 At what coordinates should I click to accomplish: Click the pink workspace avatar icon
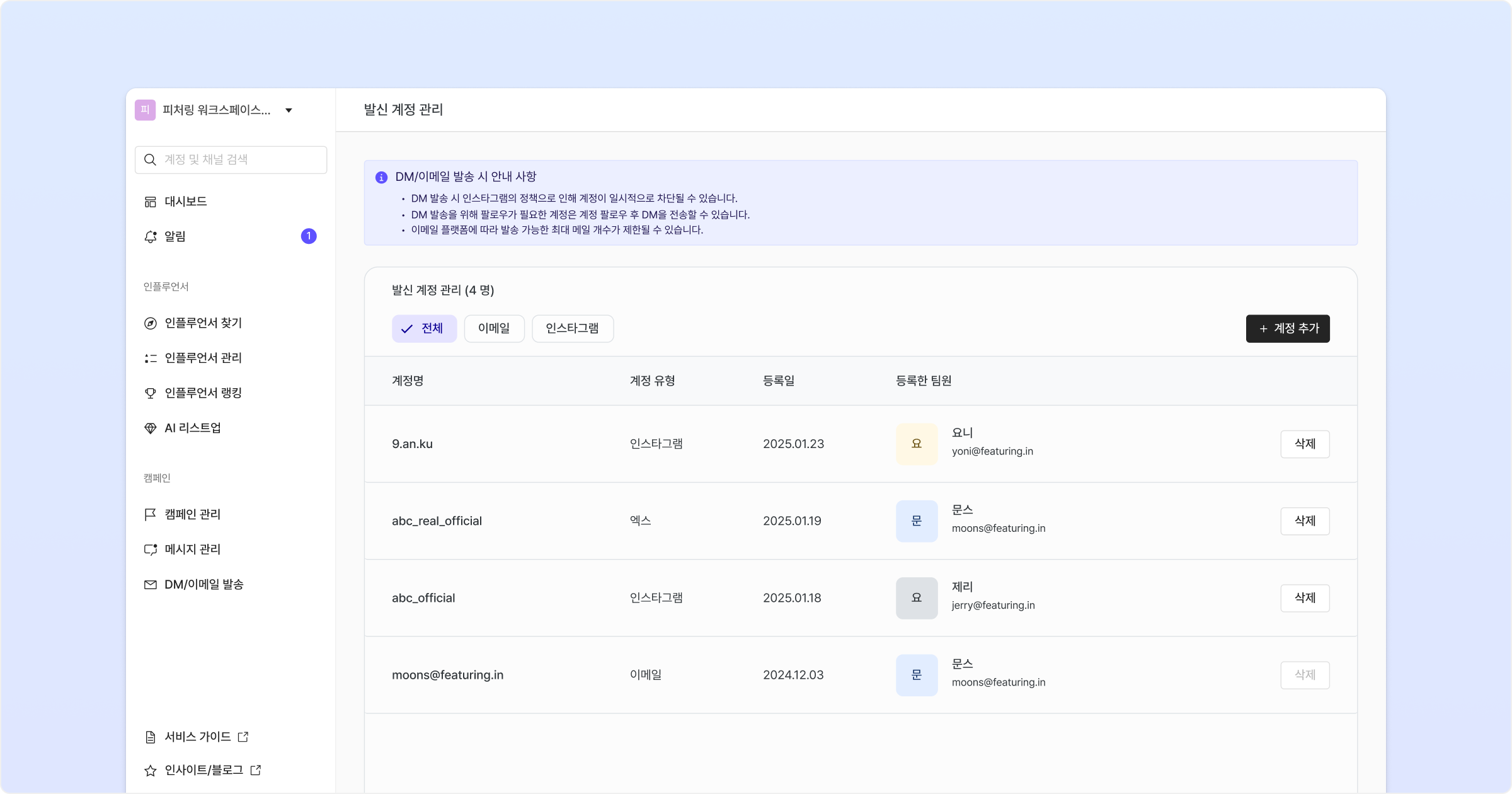pos(145,110)
